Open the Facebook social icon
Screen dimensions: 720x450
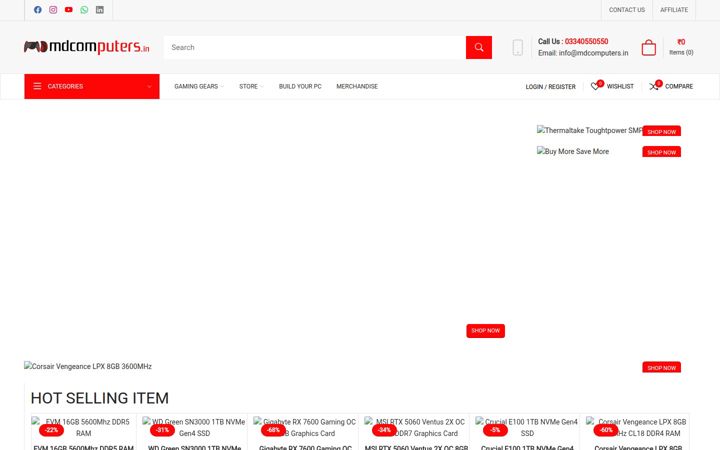[x=38, y=10]
